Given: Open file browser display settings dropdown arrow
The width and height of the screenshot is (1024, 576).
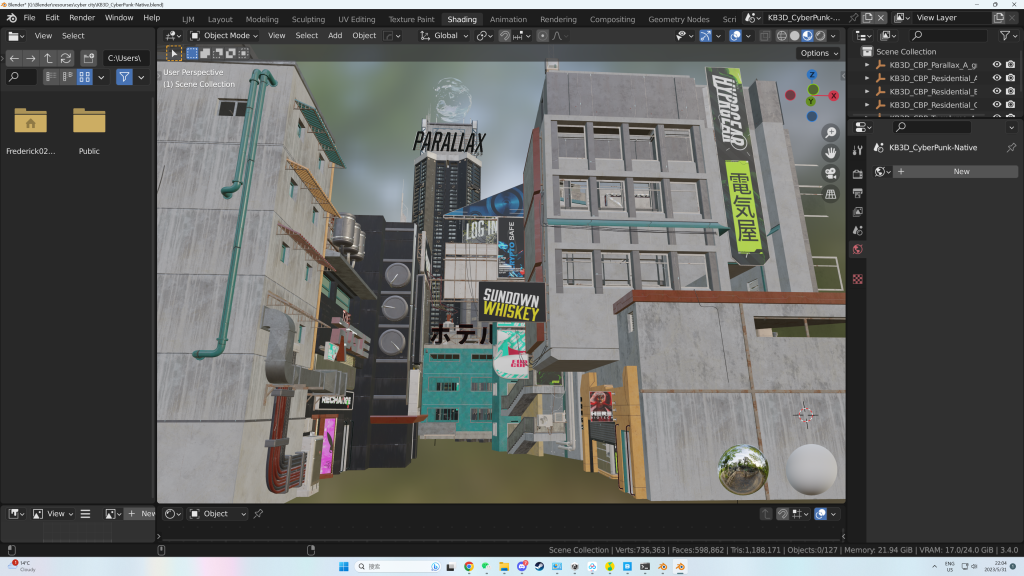Looking at the screenshot, I should coord(101,77).
